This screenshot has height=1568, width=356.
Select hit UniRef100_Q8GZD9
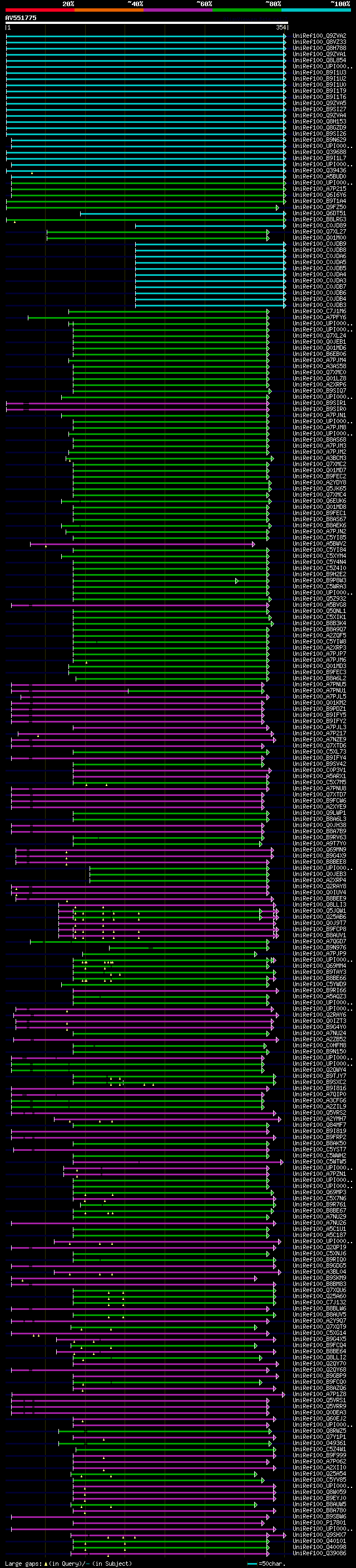click(319, 127)
